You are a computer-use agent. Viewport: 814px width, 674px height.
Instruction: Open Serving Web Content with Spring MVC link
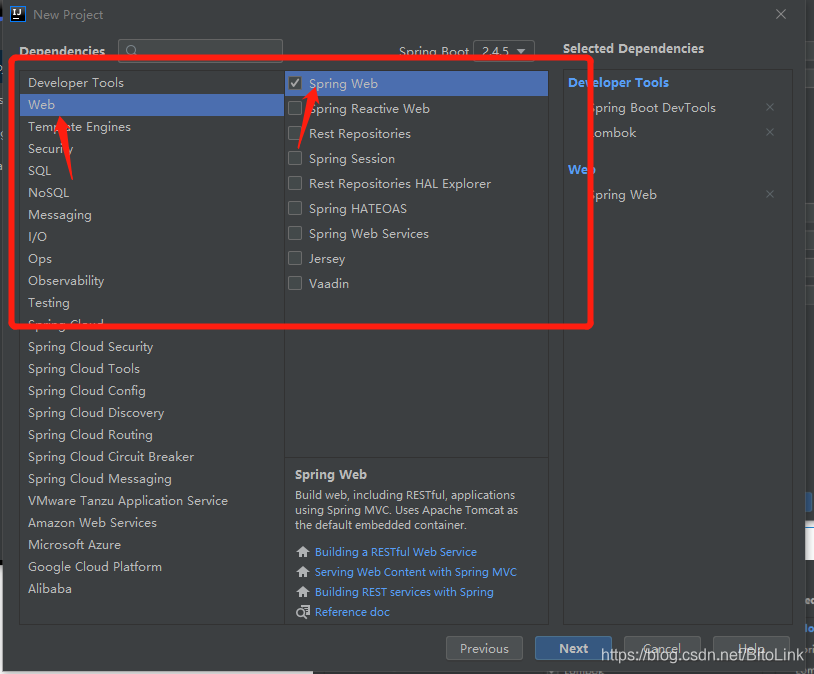click(416, 572)
